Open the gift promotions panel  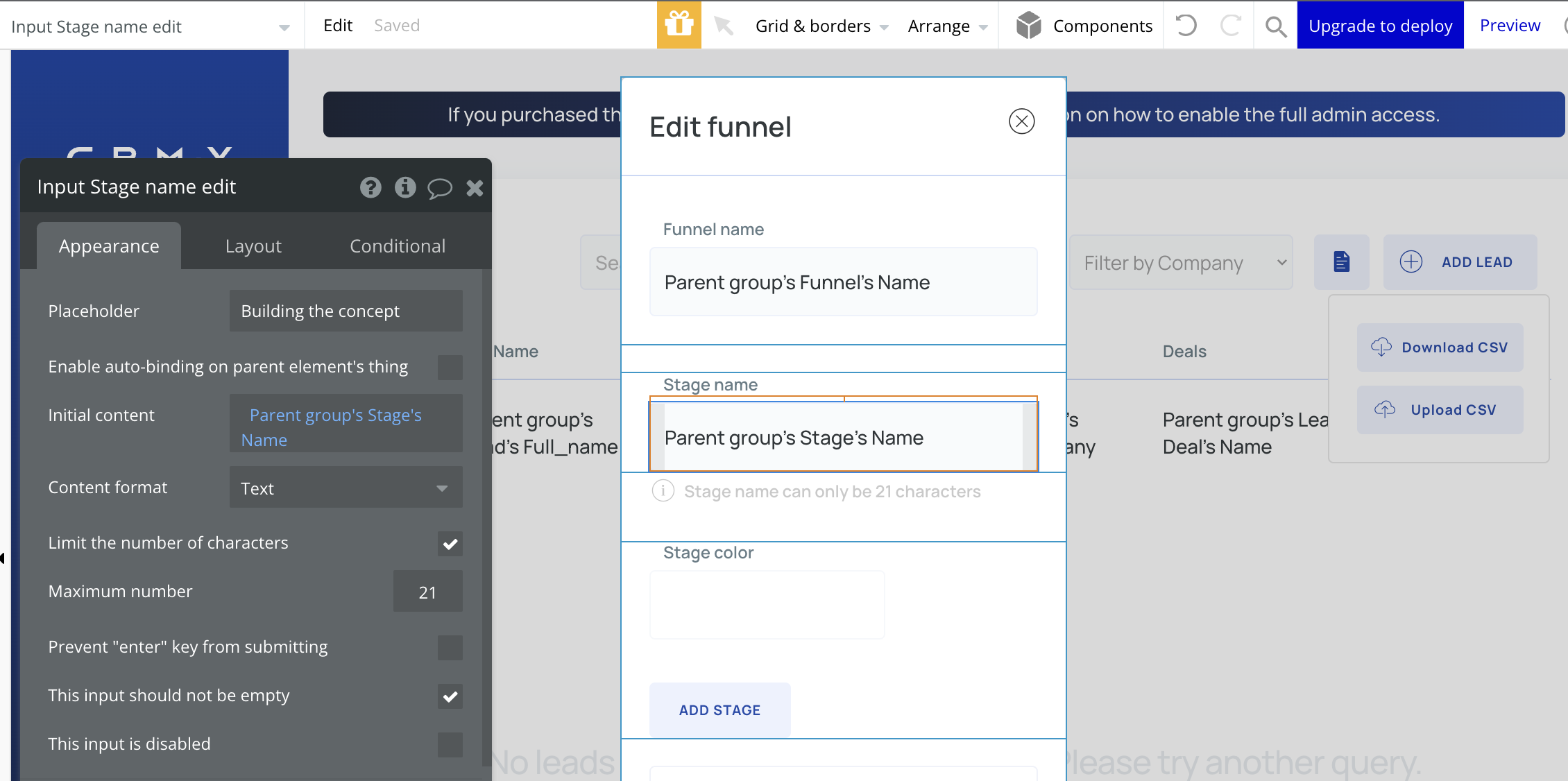pyautogui.click(x=679, y=25)
